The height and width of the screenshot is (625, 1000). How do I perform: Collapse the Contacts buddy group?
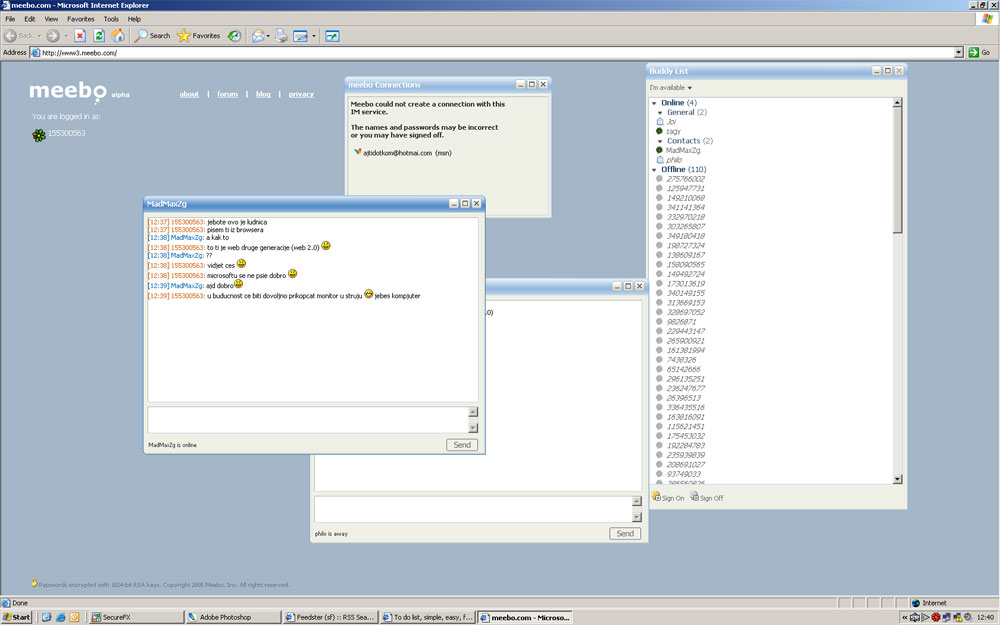pyautogui.click(x=660, y=141)
